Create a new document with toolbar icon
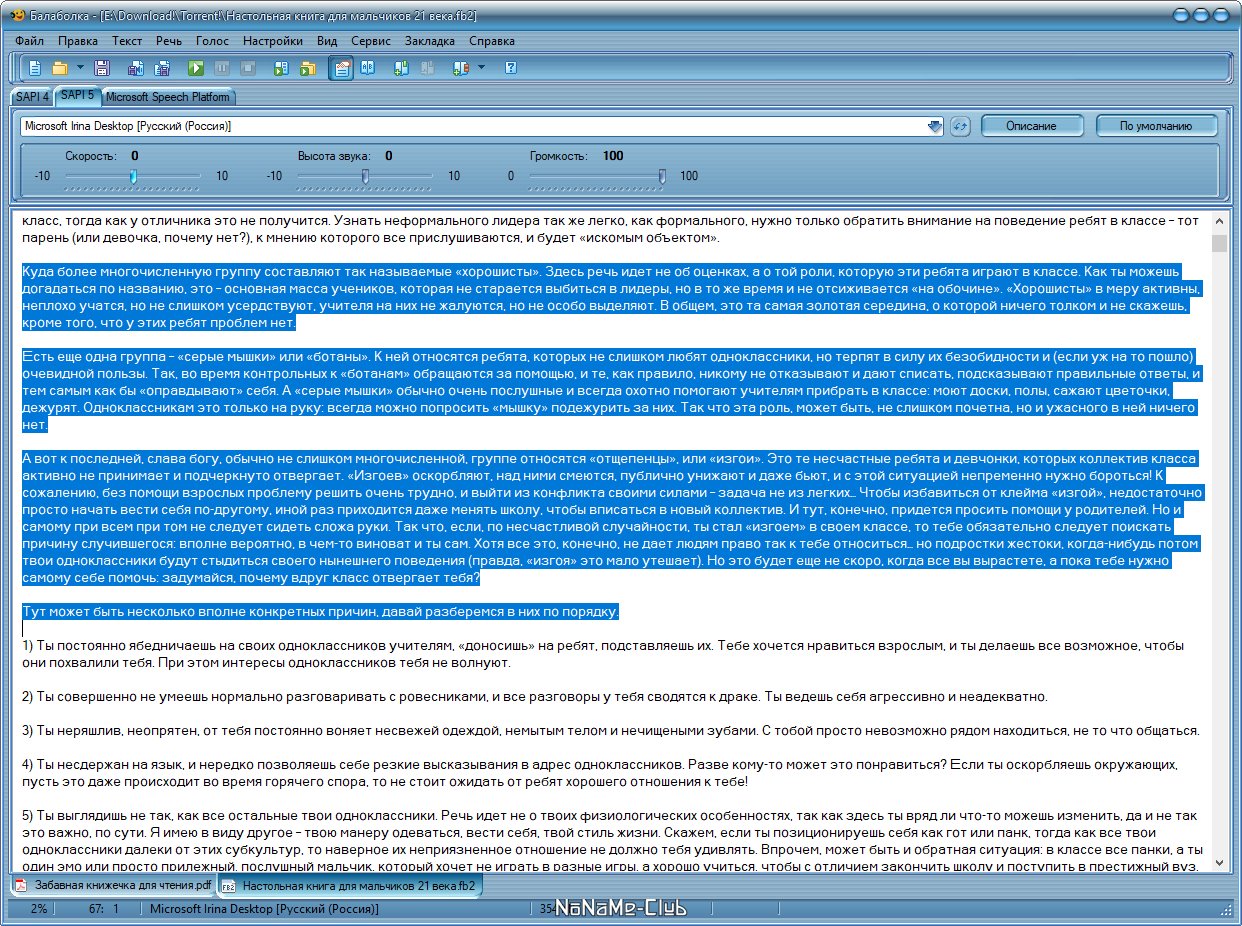The height and width of the screenshot is (926, 1242). (35, 68)
